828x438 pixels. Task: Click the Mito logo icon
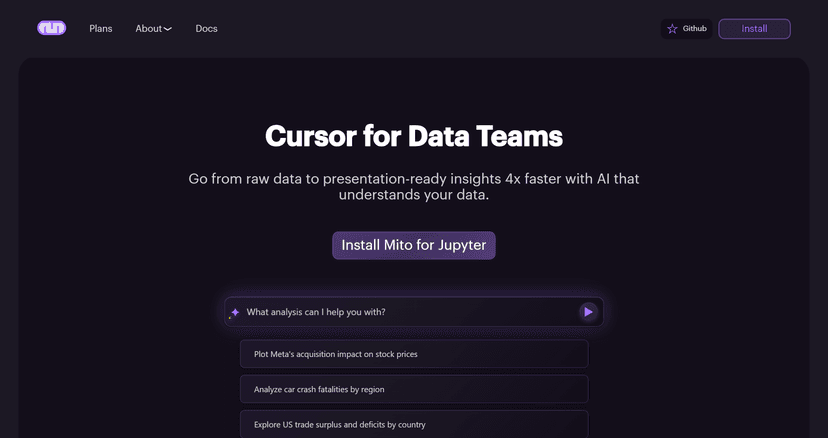tap(51, 28)
